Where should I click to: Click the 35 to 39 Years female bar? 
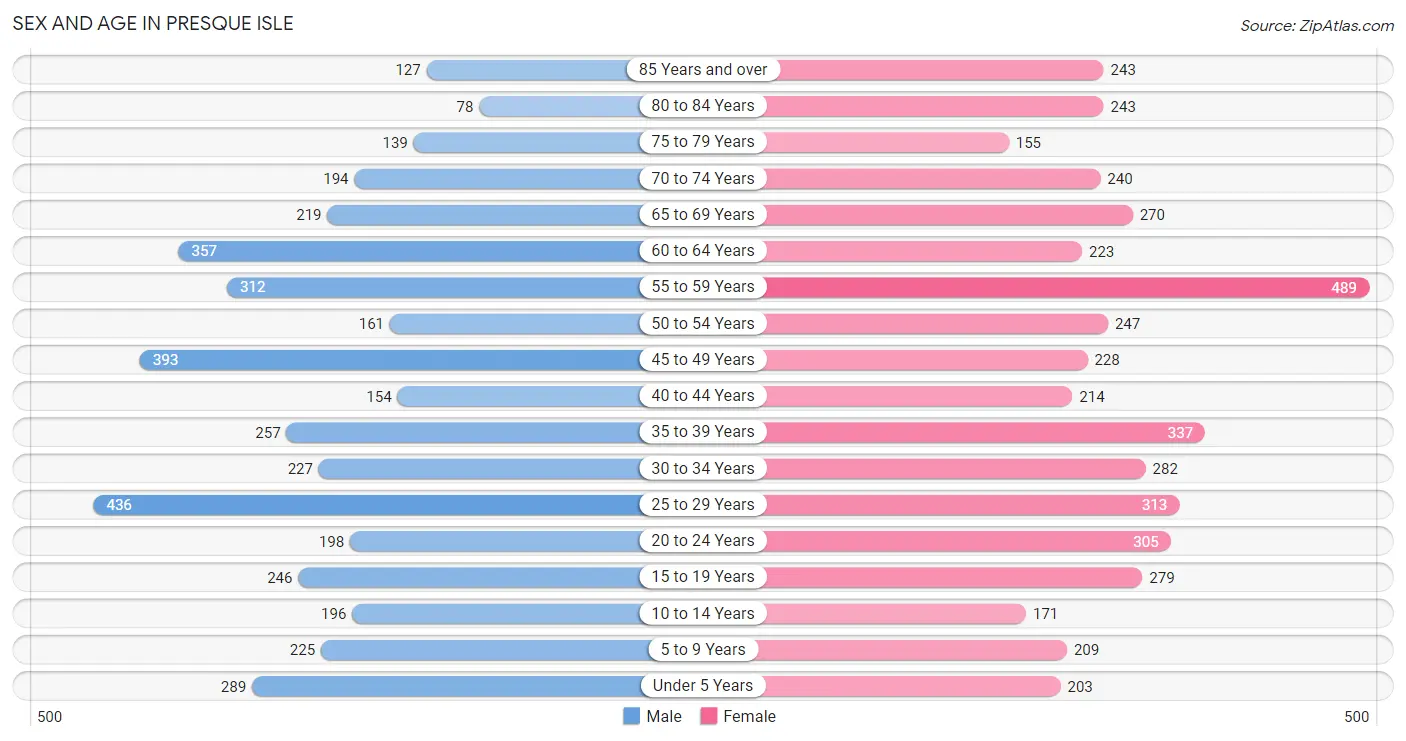(984, 432)
